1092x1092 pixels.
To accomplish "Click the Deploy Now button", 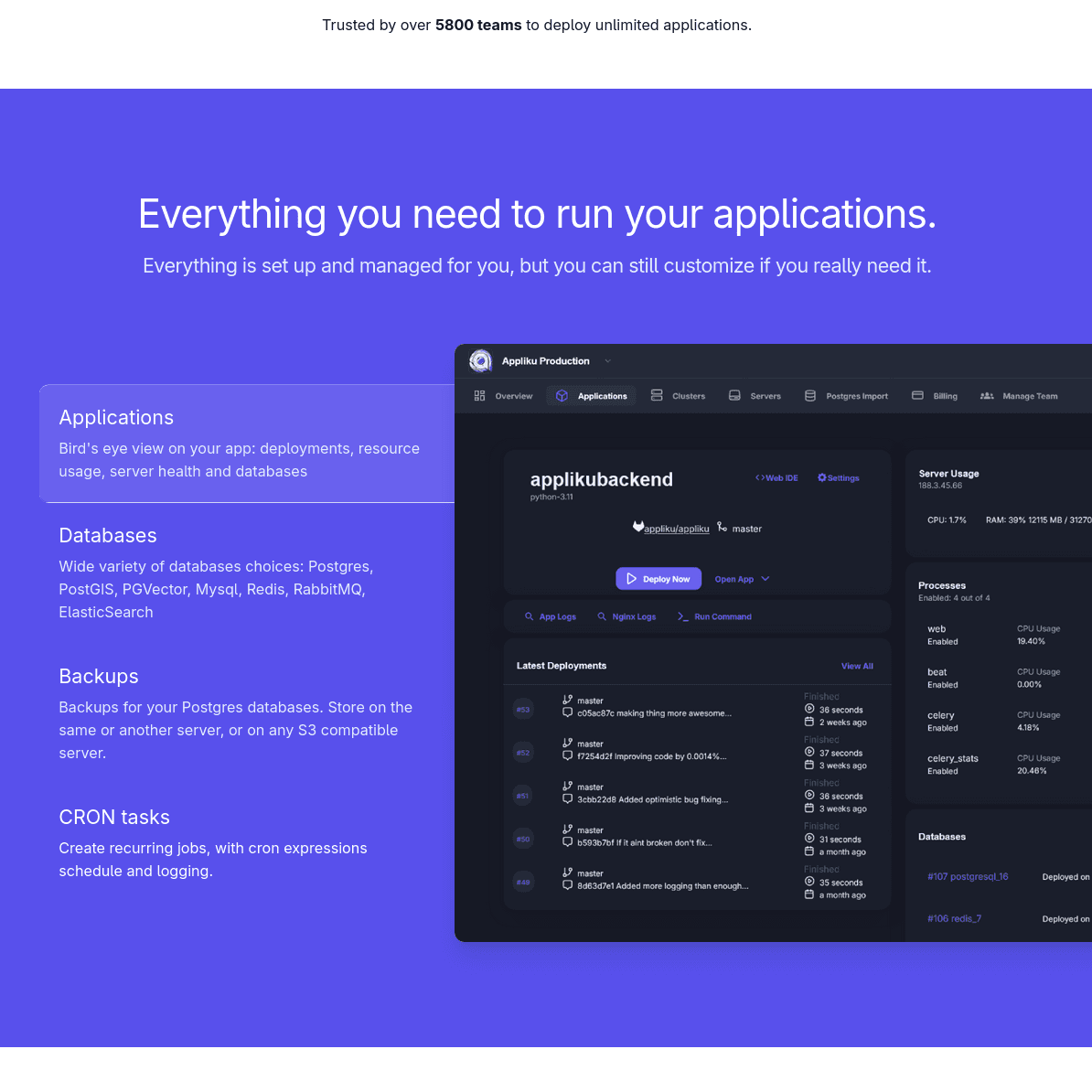I will click(x=658, y=579).
